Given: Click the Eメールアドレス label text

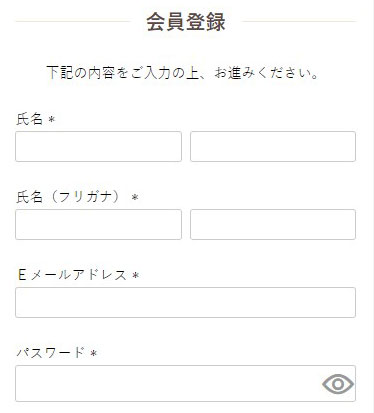Looking at the screenshot, I should (x=72, y=275).
